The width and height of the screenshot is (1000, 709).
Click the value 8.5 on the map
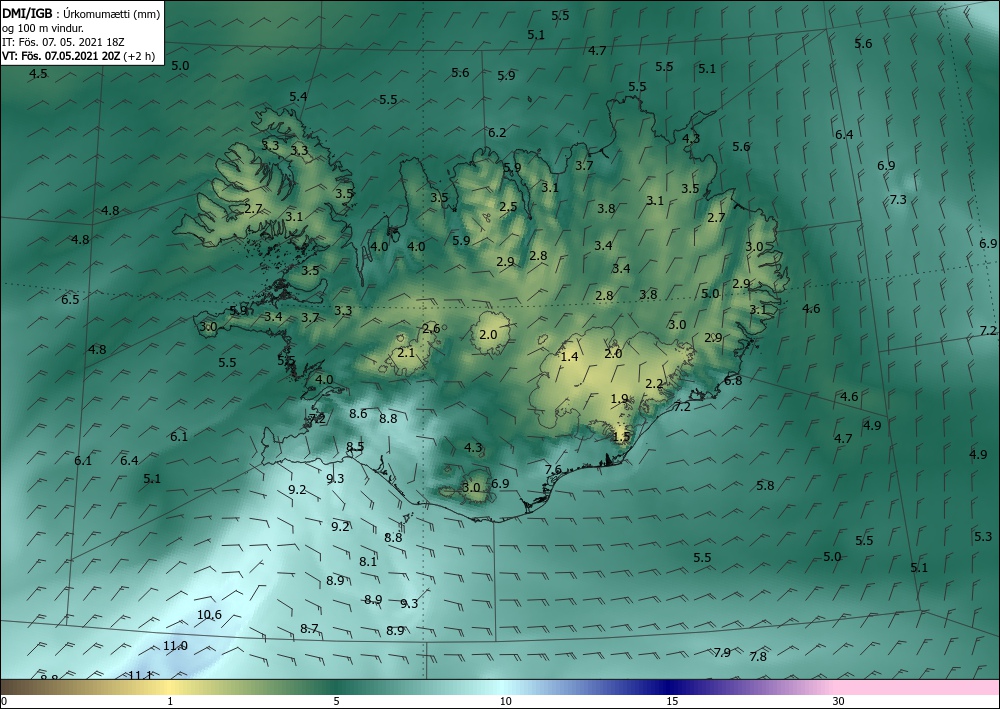355,446
